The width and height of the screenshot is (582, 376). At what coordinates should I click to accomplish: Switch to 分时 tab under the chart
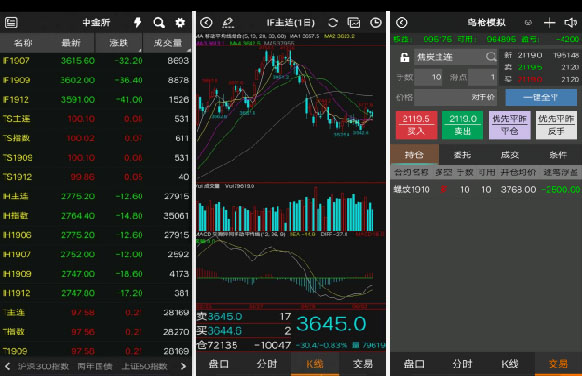point(267,364)
